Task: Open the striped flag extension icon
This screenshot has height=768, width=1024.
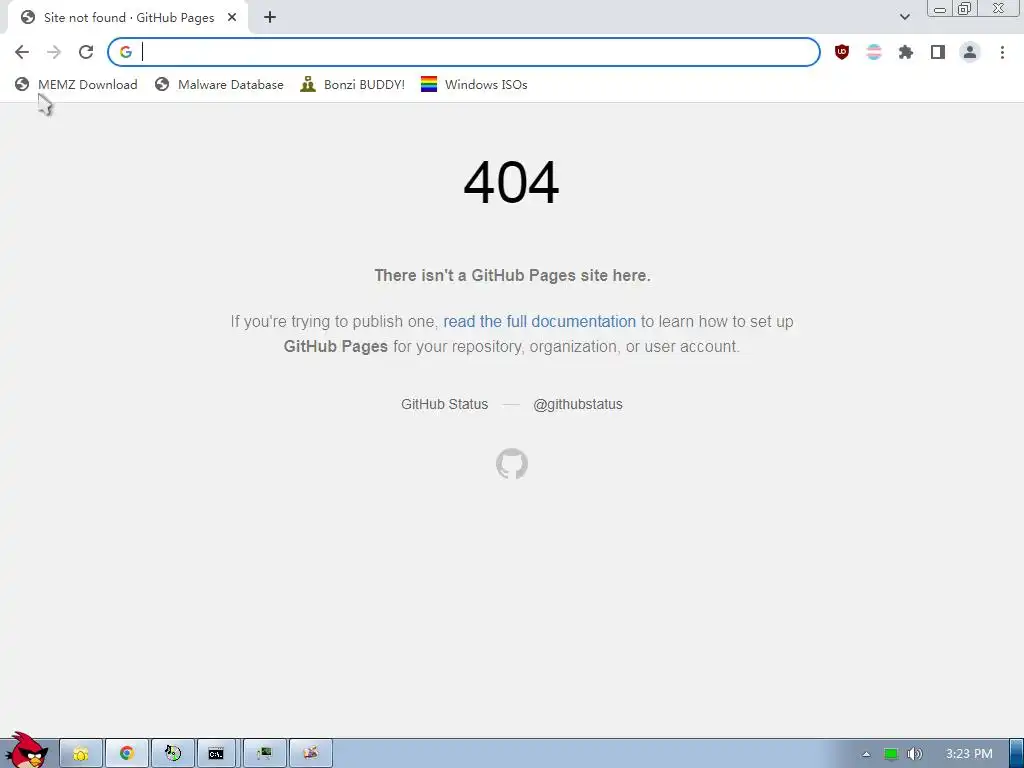Action: click(x=874, y=52)
